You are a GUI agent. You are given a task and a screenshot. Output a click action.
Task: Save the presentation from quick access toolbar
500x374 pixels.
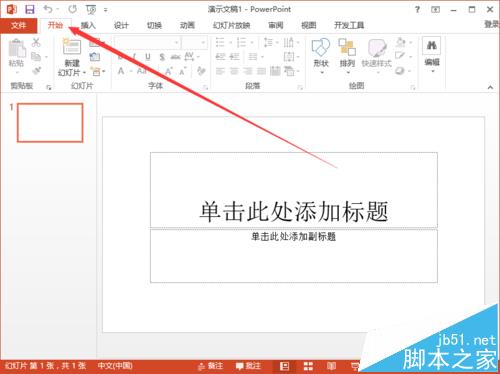[x=30, y=9]
